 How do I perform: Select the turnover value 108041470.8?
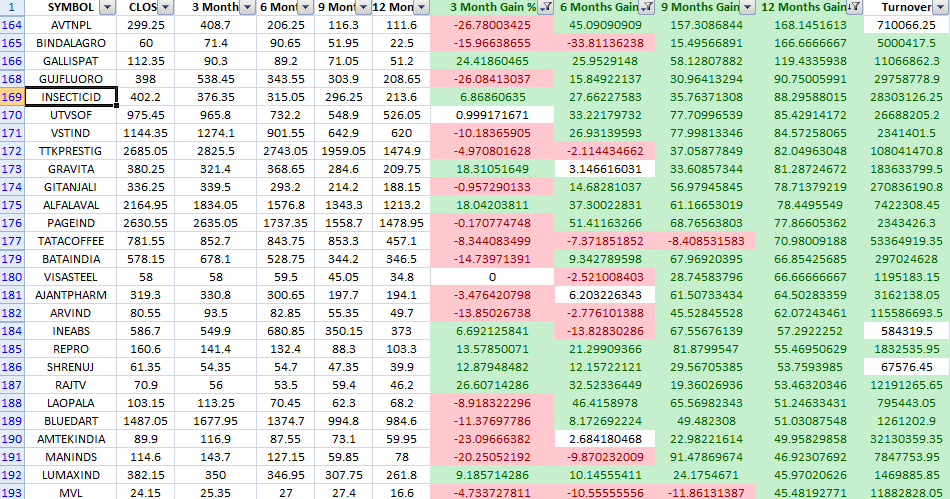click(x=906, y=151)
